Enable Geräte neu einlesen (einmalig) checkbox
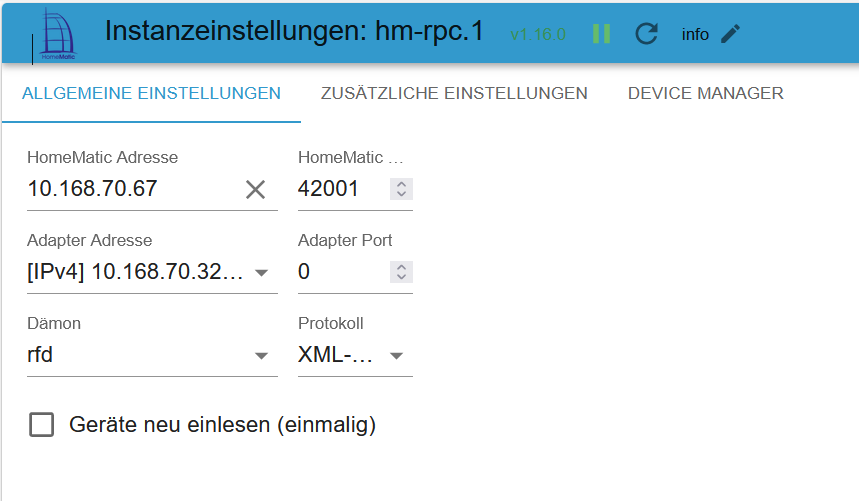The height and width of the screenshot is (501, 859). 42,425
